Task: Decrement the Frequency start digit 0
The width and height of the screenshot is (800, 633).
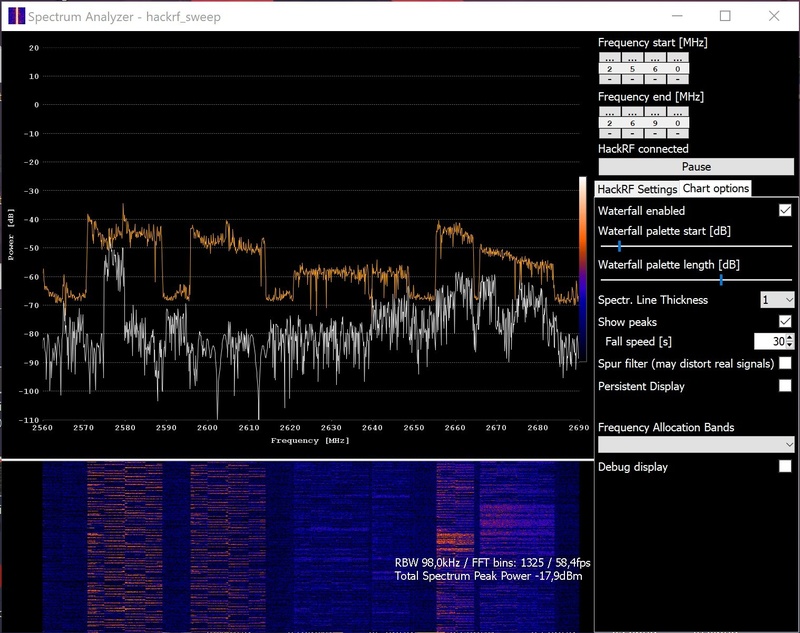Action: coord(678,79)
